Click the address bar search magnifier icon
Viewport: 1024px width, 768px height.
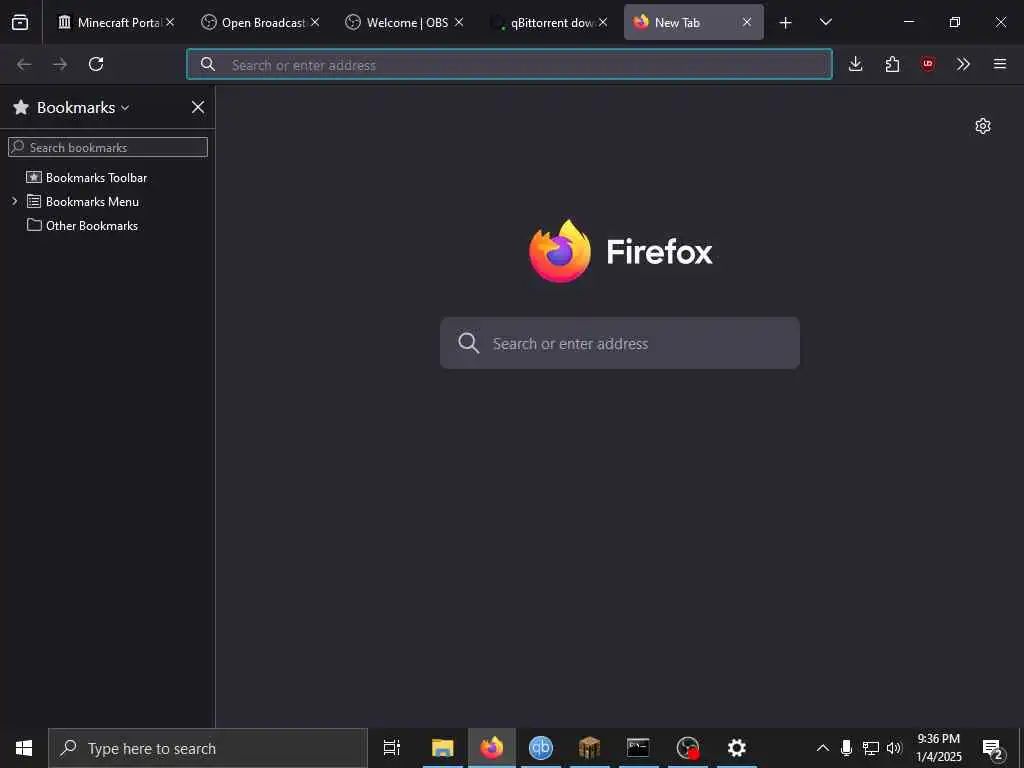208,64
